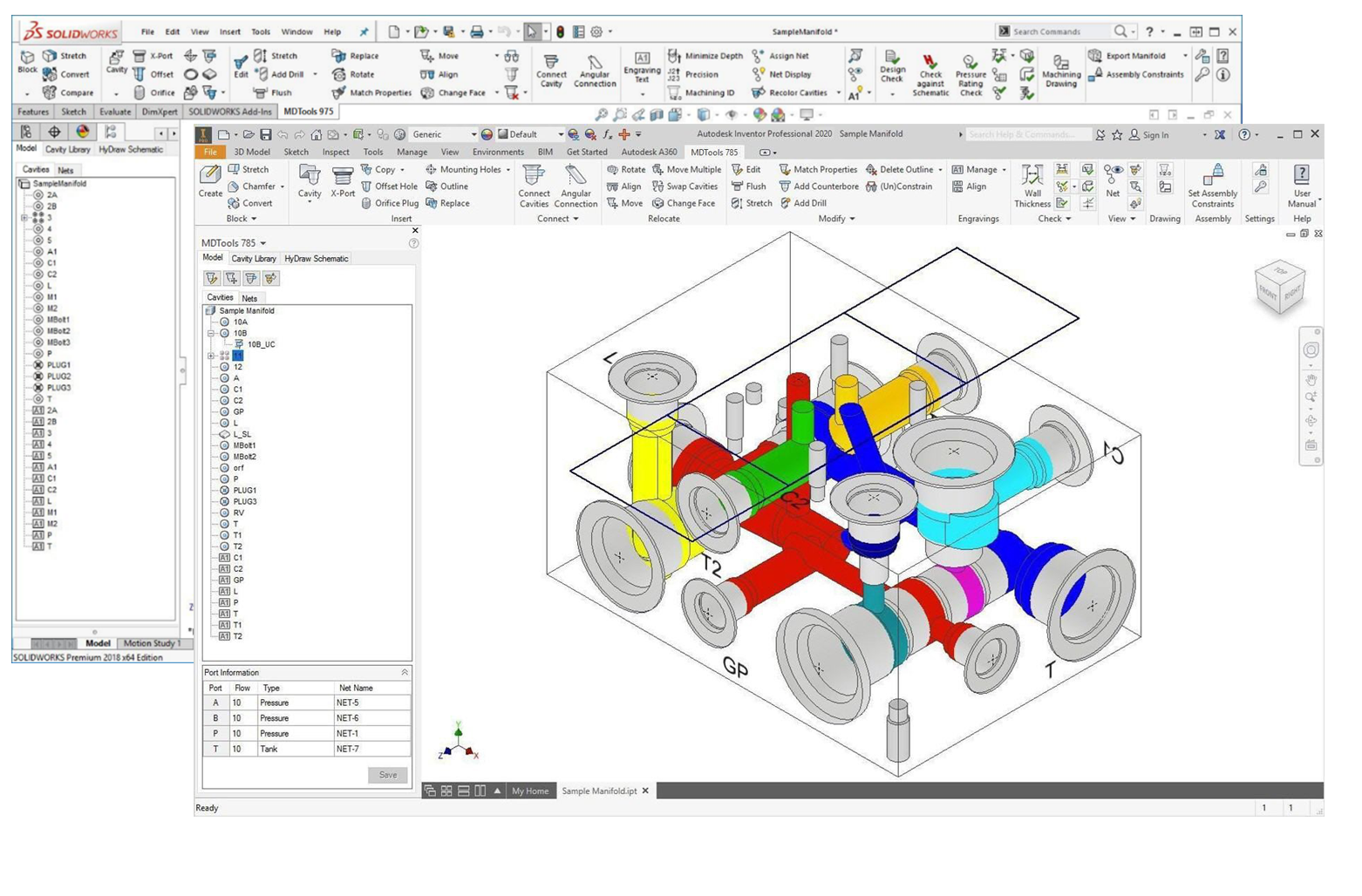Click Sign In in Inventor title bar
Screen dimensions: 1362x896
click(x=1148, y=135)
